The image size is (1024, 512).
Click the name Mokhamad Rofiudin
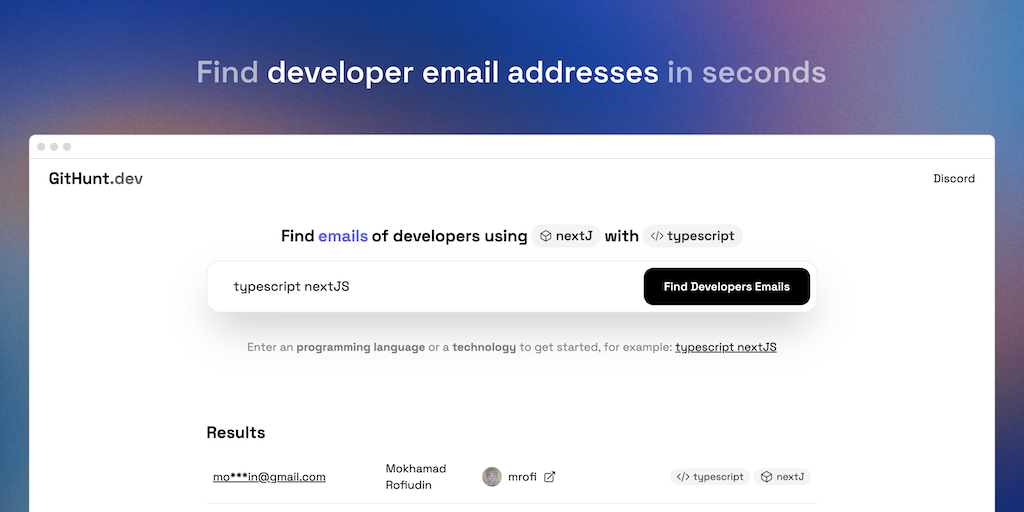click(416, 477)
